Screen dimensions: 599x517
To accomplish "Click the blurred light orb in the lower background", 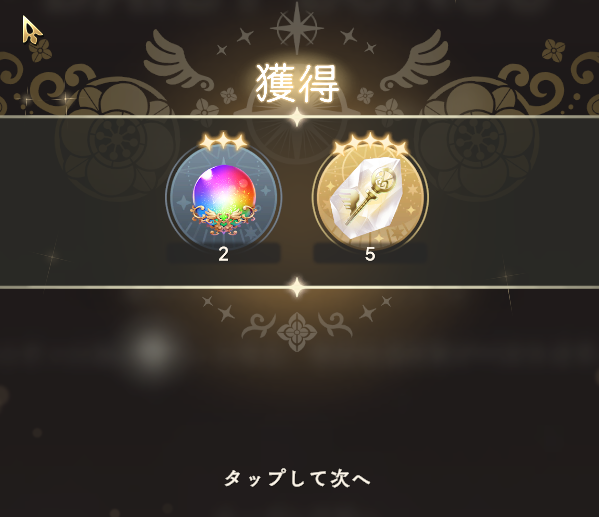I will [153, 350].
